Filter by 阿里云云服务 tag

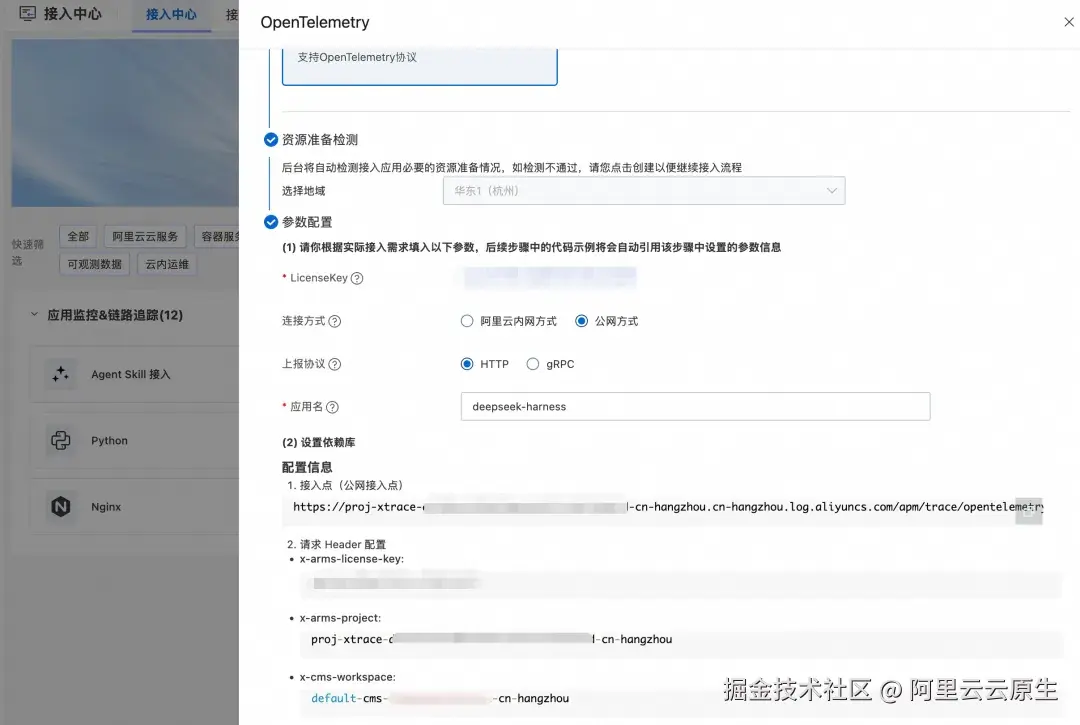[145, 236]
